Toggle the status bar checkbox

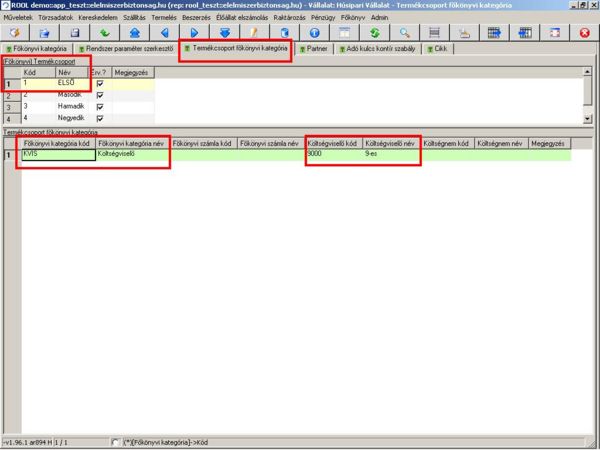[116, 442]
